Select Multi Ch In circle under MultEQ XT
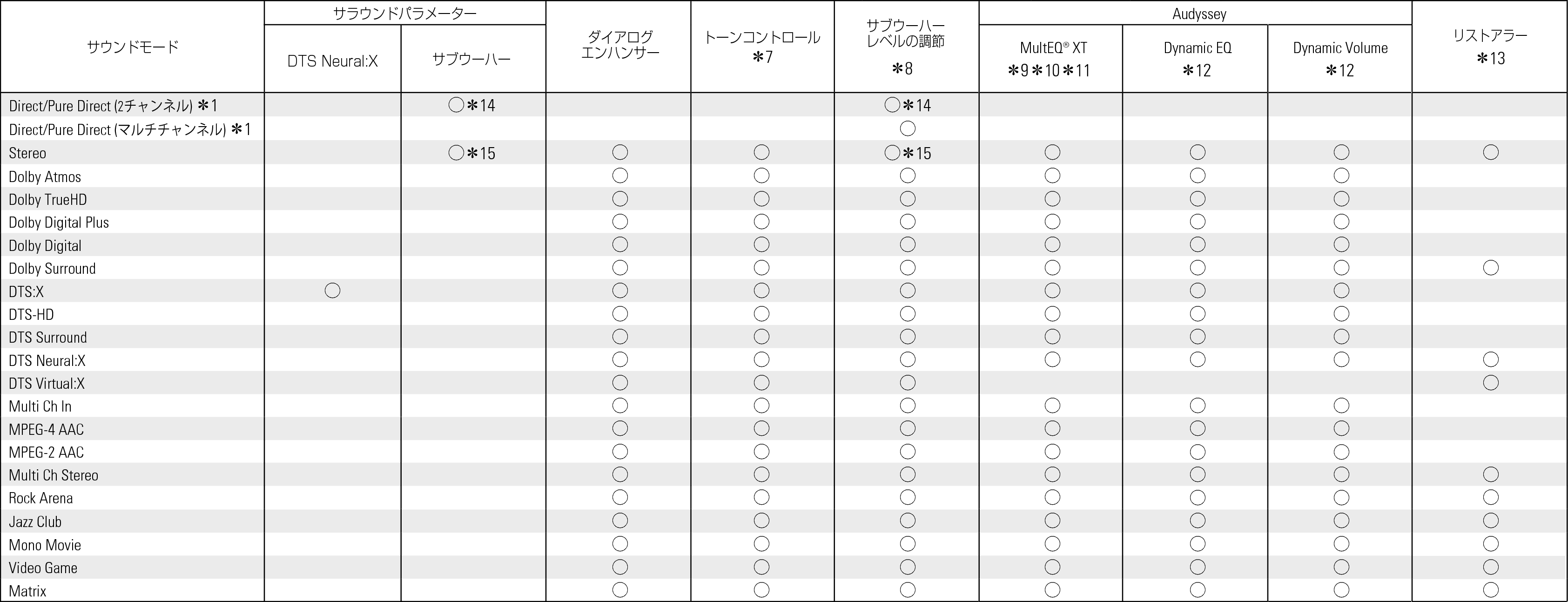Image resolution: width=1568 pixels, height=602 pixels. pyautogui.click(x=1052, y=406)
